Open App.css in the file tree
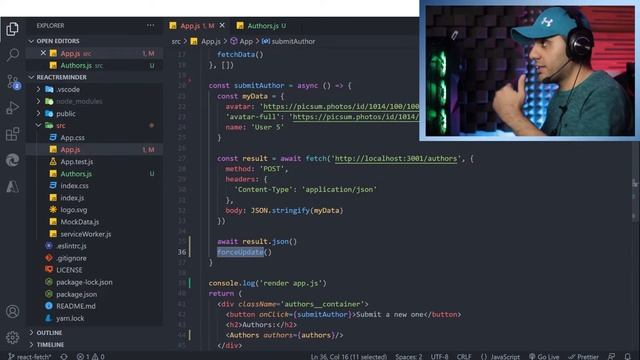Image resolution: width=640 pixels, height=360 pixels. tap(72, 138)
